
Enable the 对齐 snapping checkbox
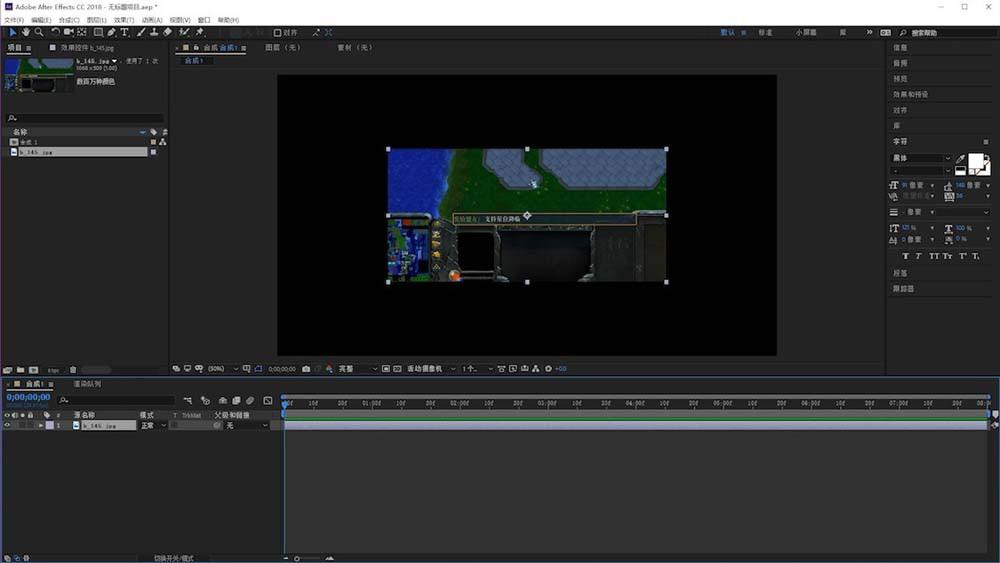(x=278, y=32)
